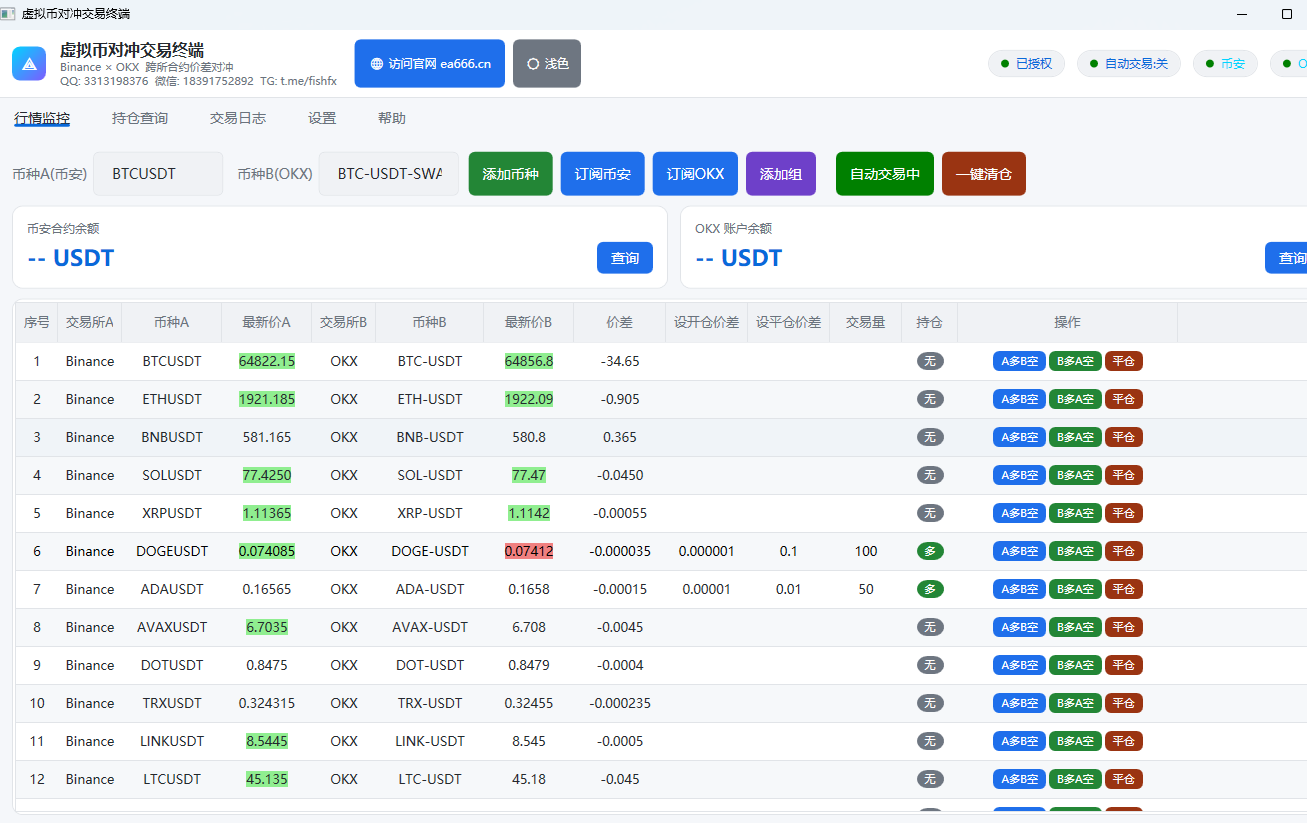Click the ADAUSDT volume value 50

(866, 589)
